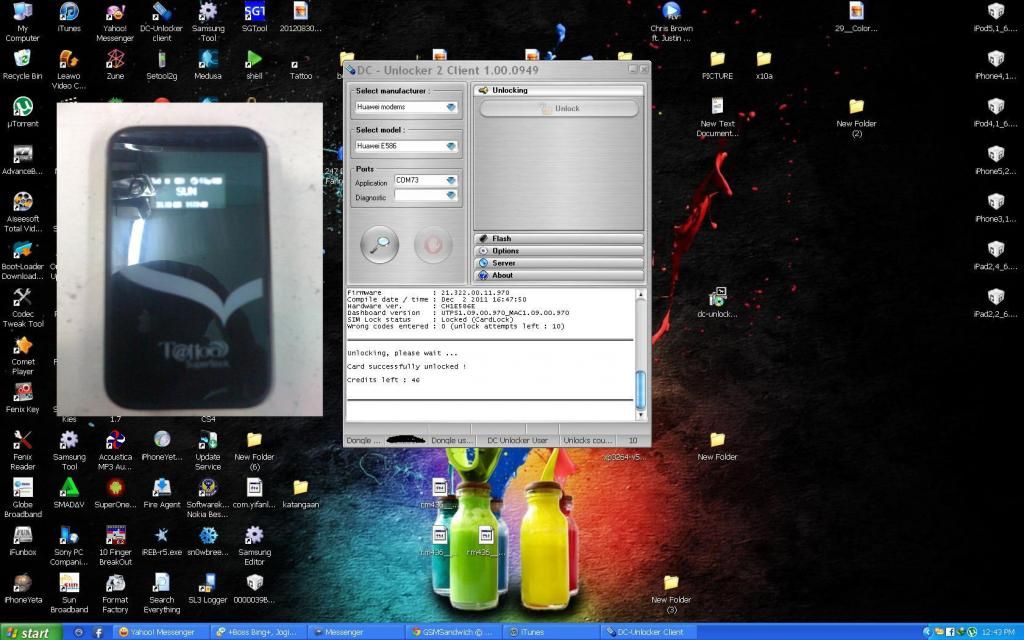Open Chris Brown ft. Justin media file
This screenshot has height=640, width=1024.
[x=671, y=22]
